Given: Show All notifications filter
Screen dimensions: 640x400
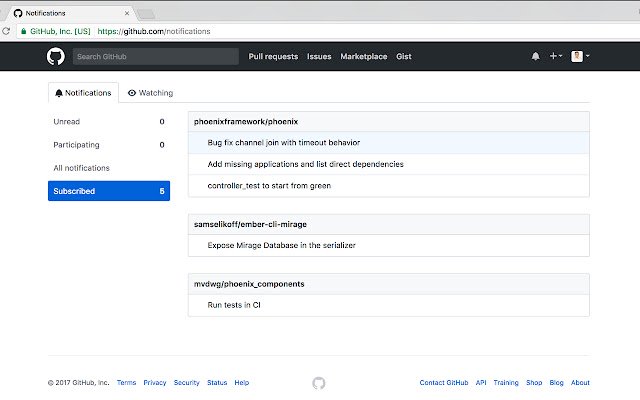Looking at the screenshot, I should coord(109,168).
